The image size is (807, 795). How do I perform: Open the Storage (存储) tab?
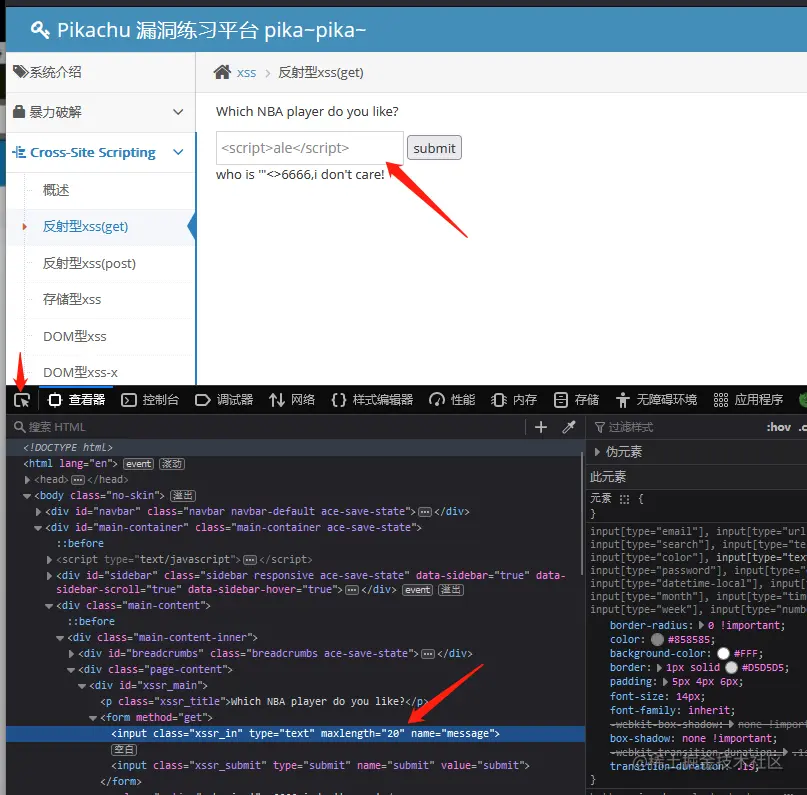(575, 400)
